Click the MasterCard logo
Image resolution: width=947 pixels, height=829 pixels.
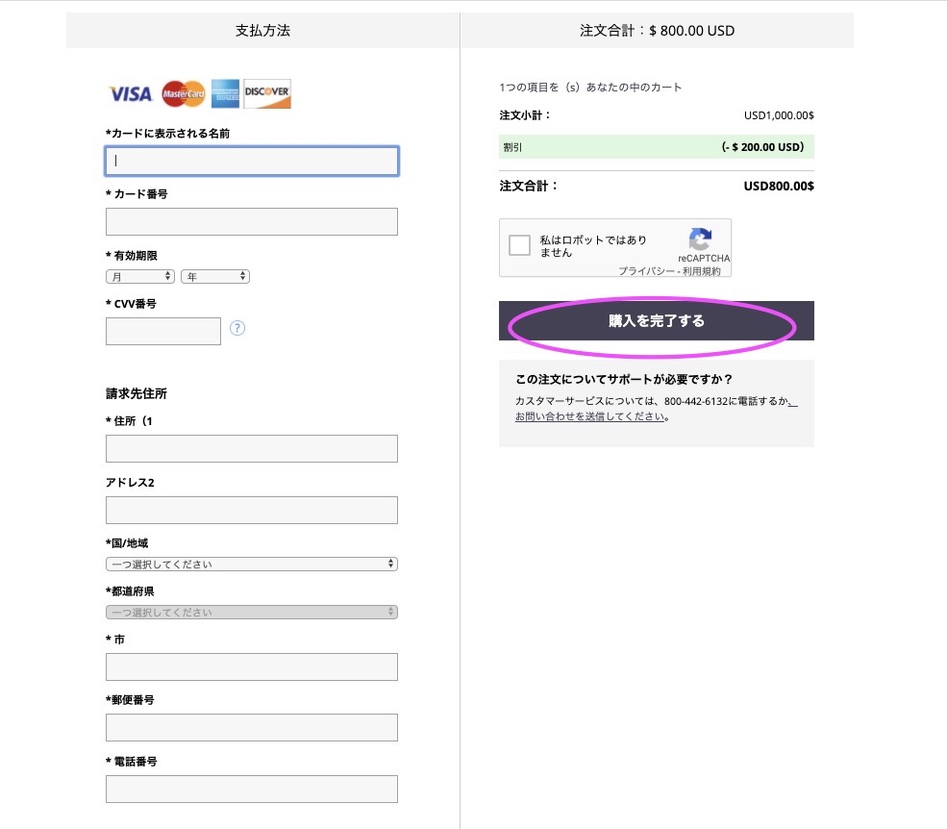(183, 94)
